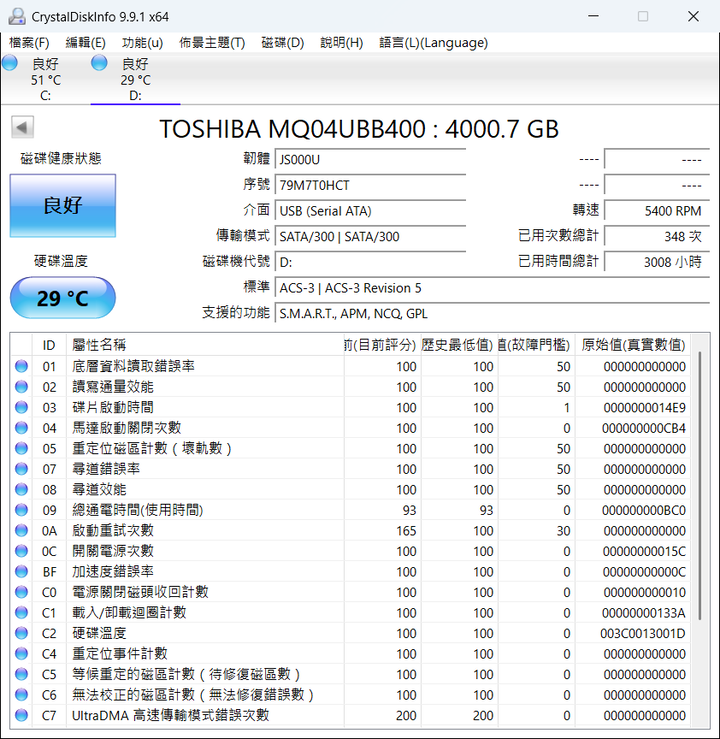Image resolution: width=720 pixels, height=739 pixels.
Task: Click the blue status dot for attribute 01
Action: 21,366
